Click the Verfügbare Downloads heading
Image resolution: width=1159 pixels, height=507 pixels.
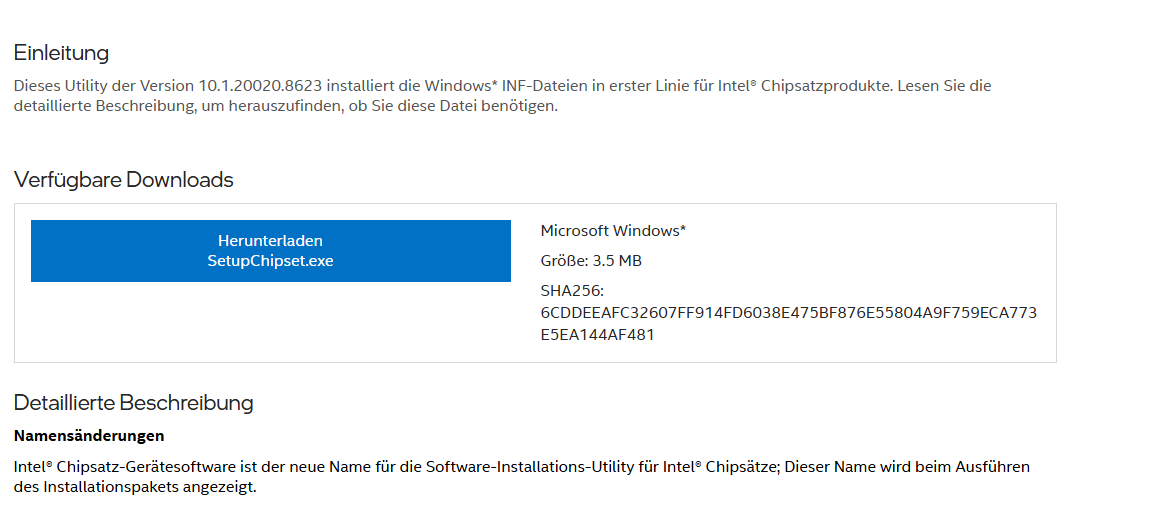pyautogui.click(x=123, y=180)
